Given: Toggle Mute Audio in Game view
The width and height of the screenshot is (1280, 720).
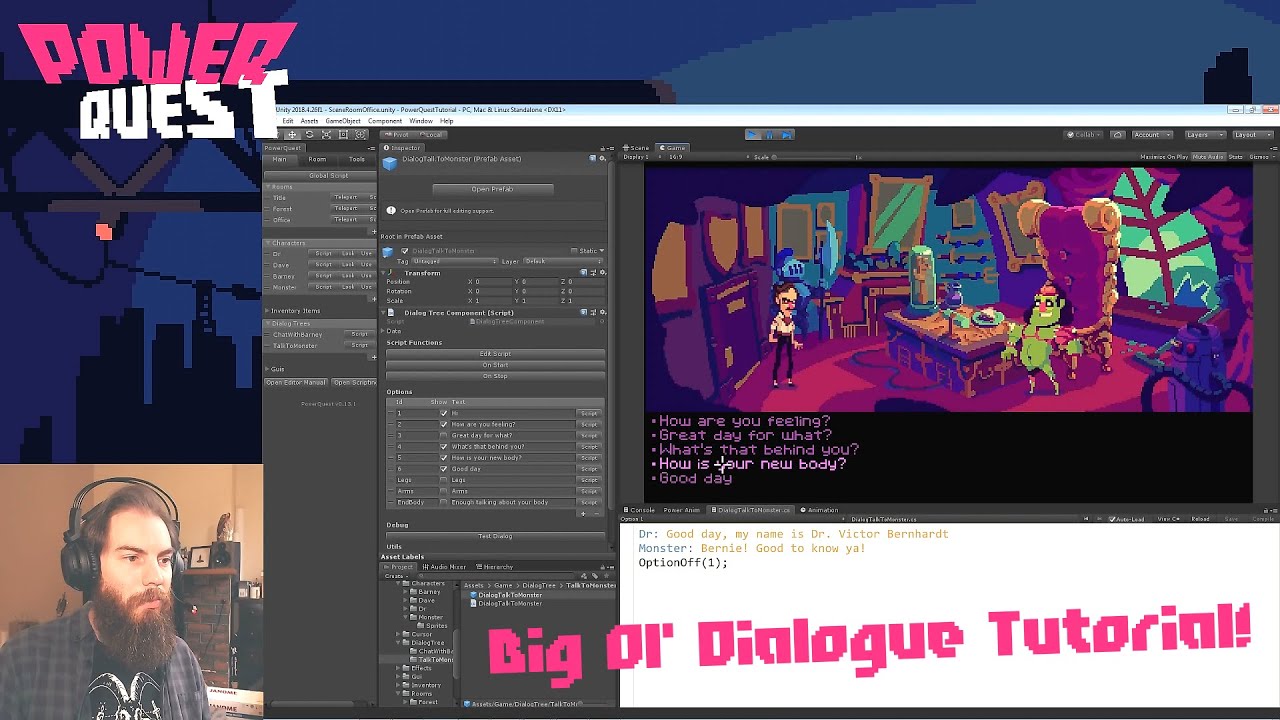Looking at the screenshot, I should [x=1208, y=157].
